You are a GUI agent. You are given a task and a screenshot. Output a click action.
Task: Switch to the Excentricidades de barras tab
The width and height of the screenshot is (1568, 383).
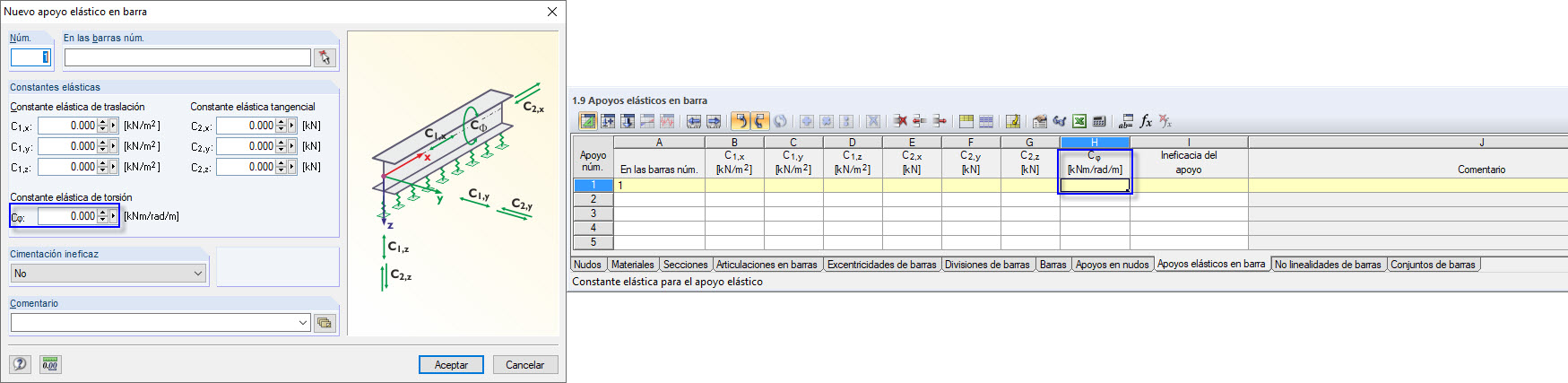881,265
